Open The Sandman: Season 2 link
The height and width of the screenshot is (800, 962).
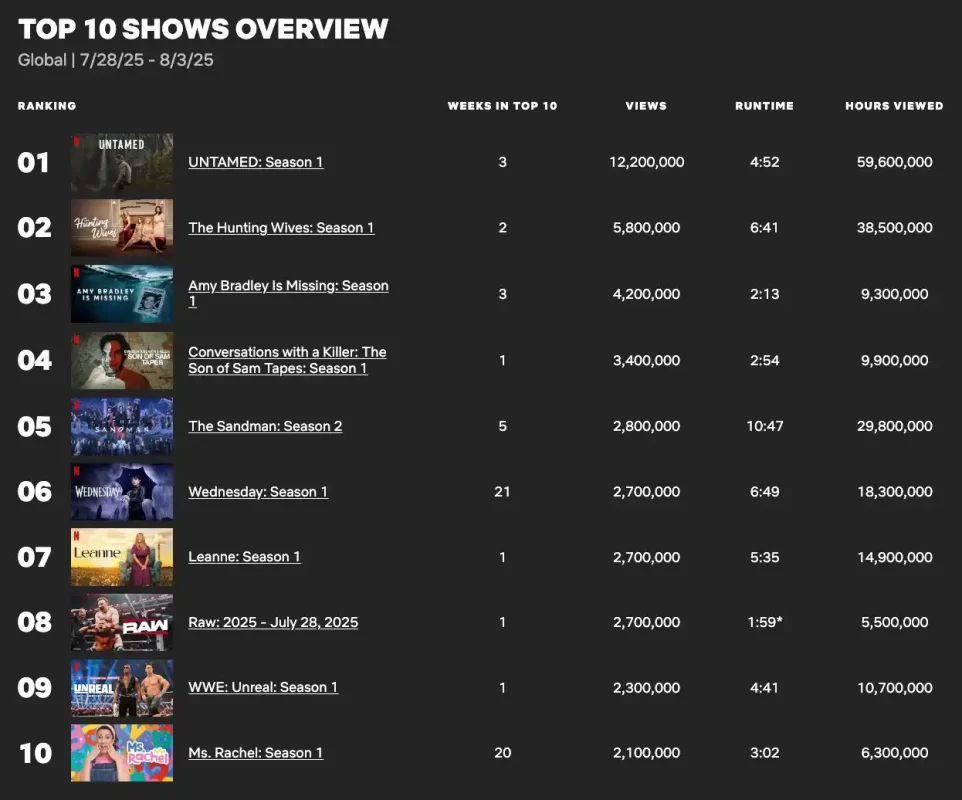click(265, 426)
